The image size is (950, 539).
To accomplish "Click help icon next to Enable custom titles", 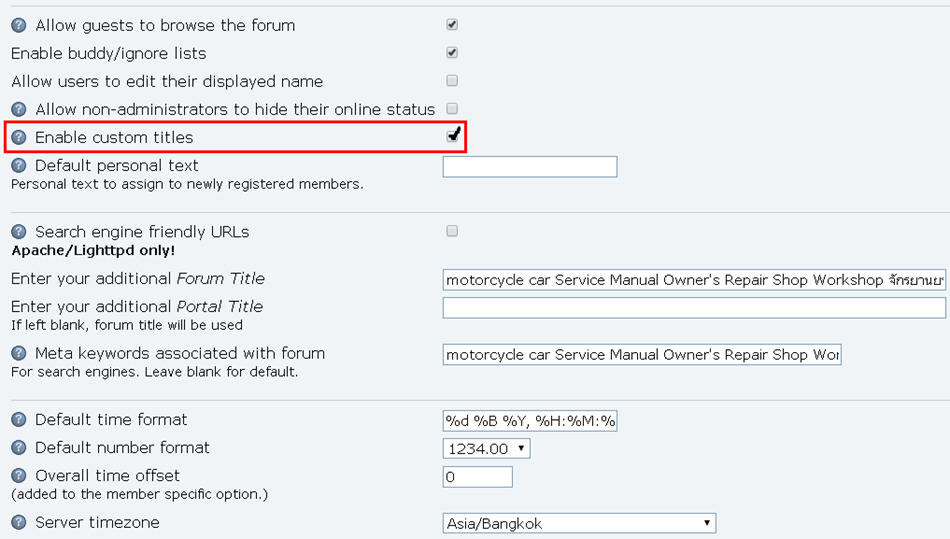I will click(19, 137).
